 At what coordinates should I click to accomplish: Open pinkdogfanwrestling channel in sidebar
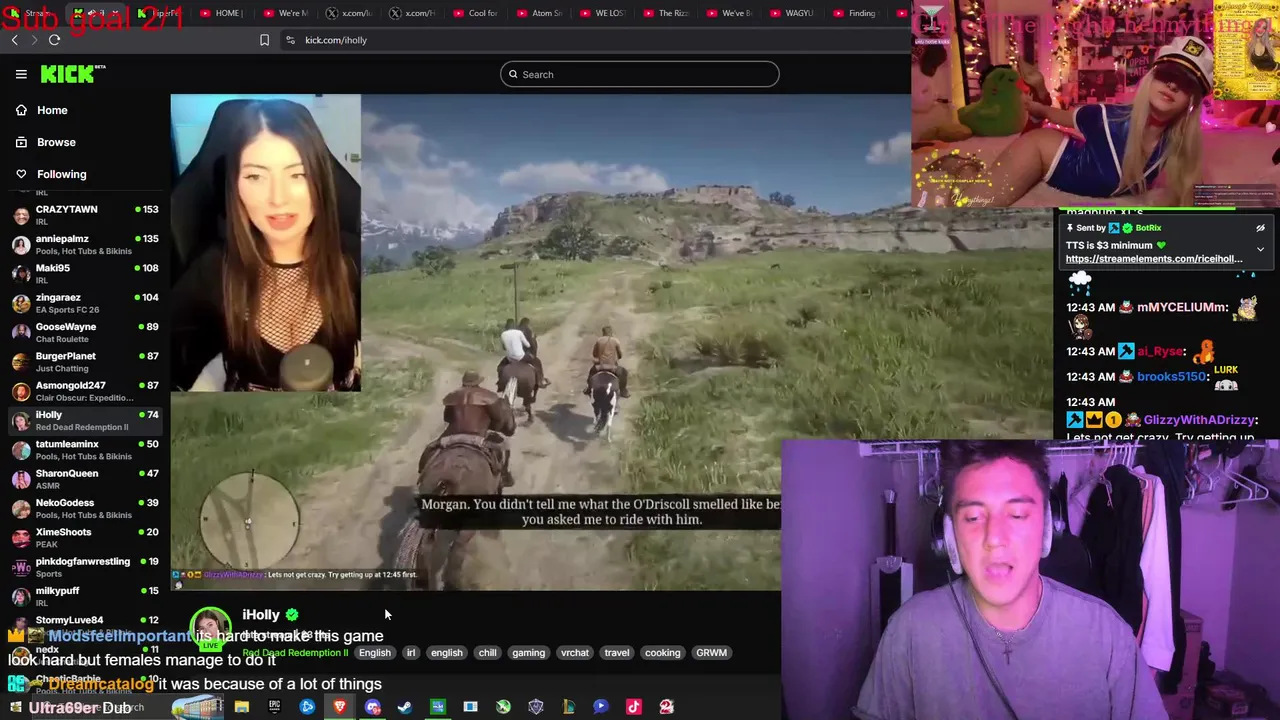pyautogui.click(x=85, y=567)
